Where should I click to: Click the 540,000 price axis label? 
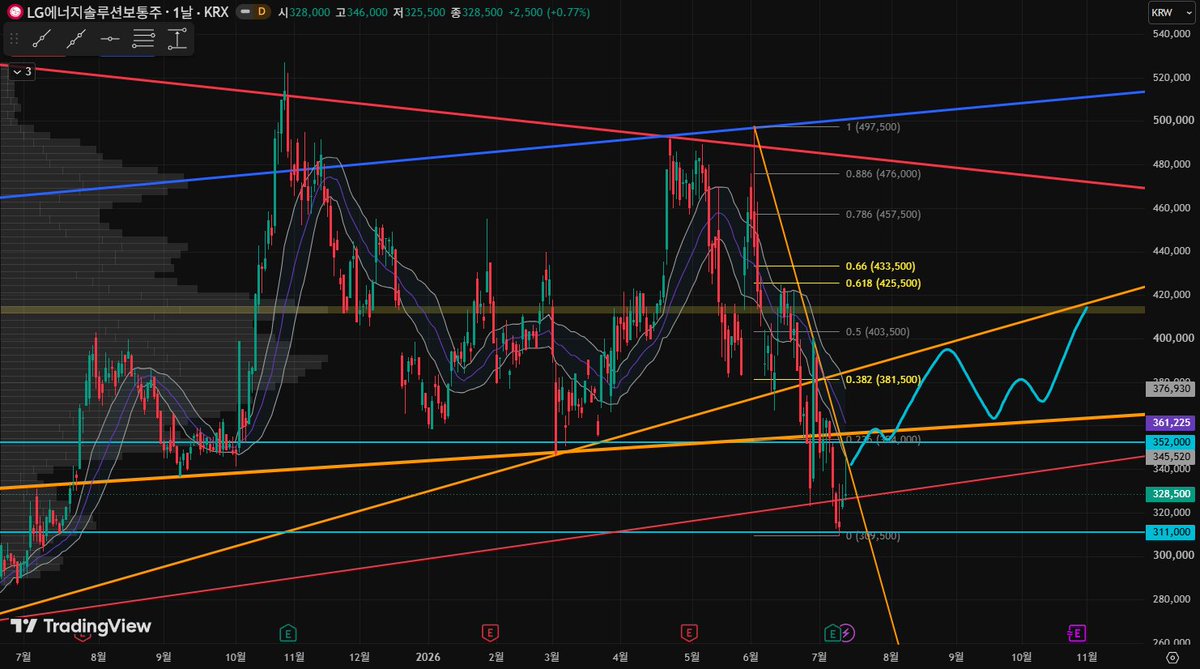click(x=1174, y=35)
